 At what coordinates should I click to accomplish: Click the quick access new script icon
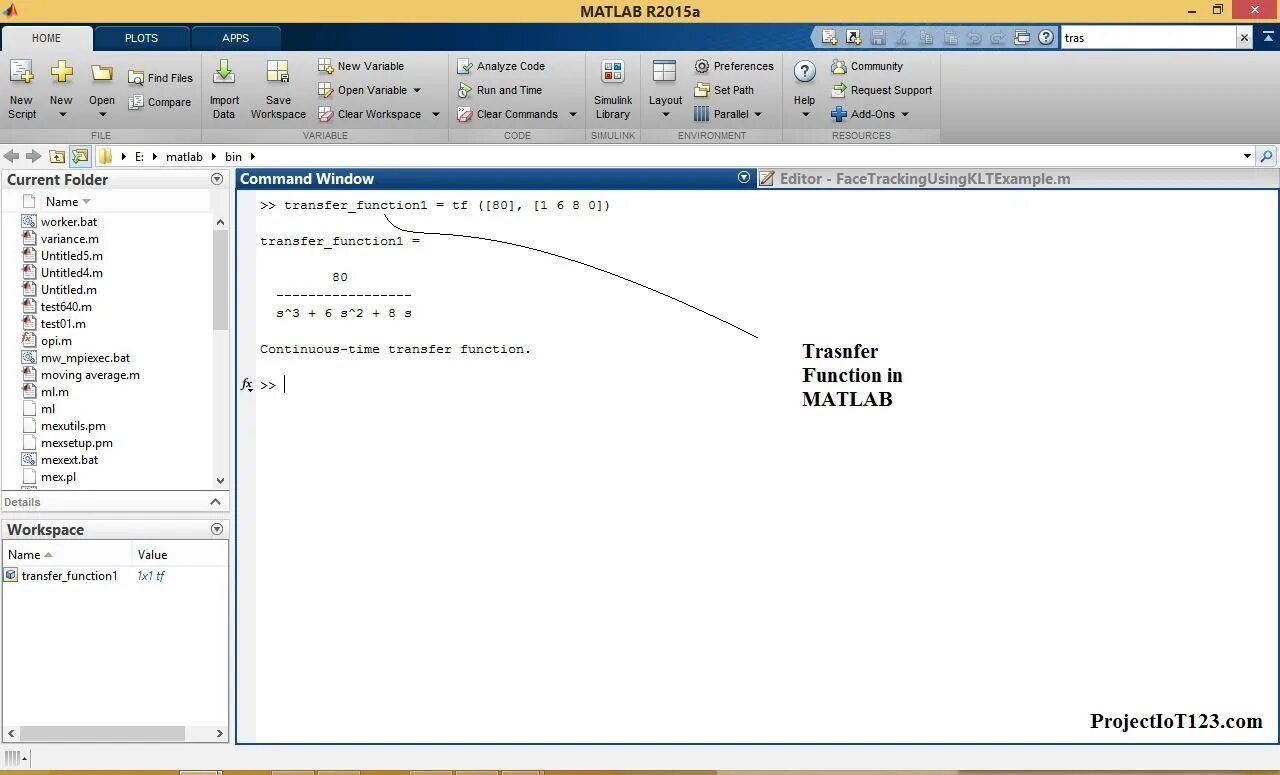point(830,38)
